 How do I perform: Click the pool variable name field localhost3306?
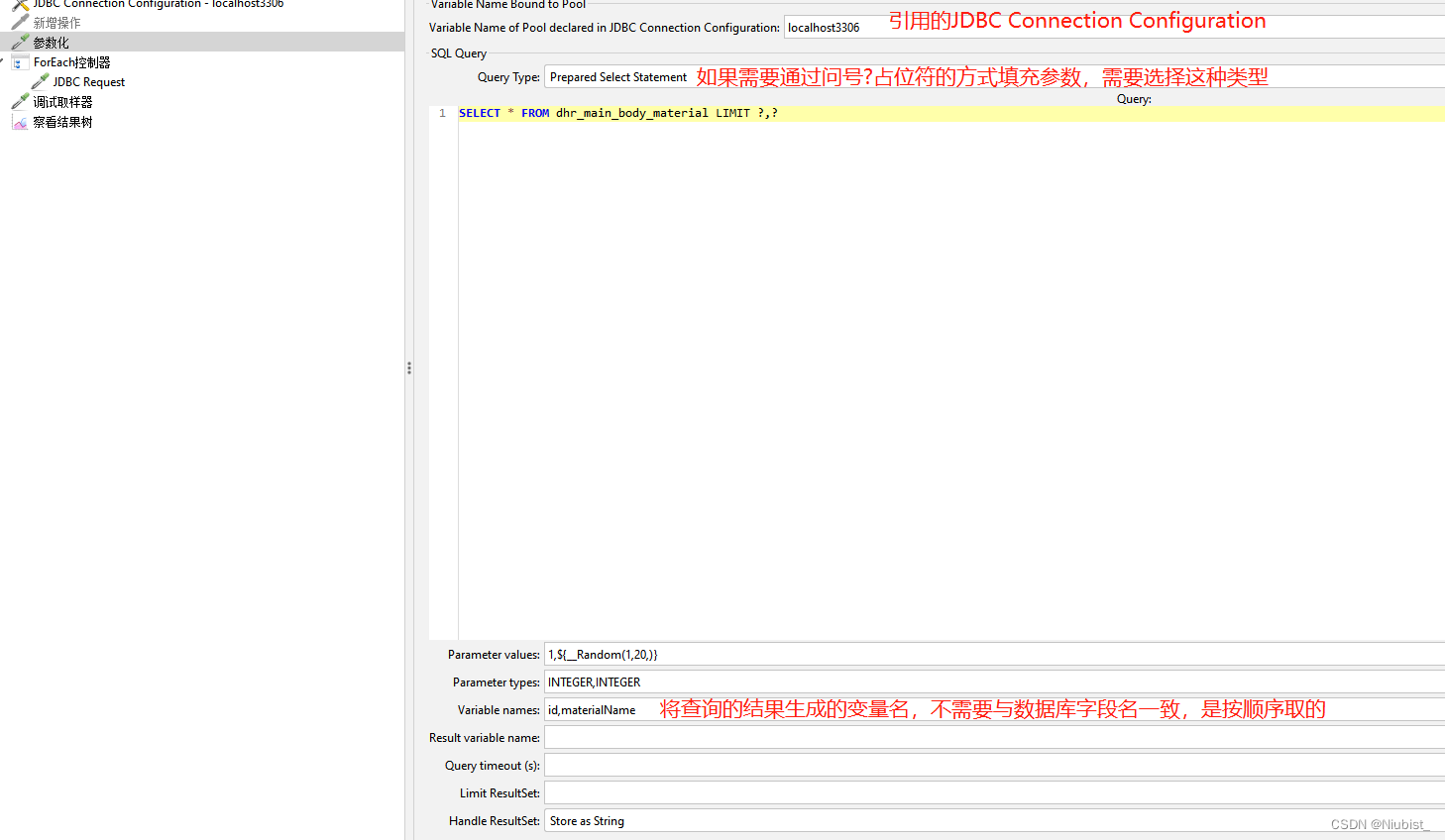pyautogui.click(x=1114, y=28)
